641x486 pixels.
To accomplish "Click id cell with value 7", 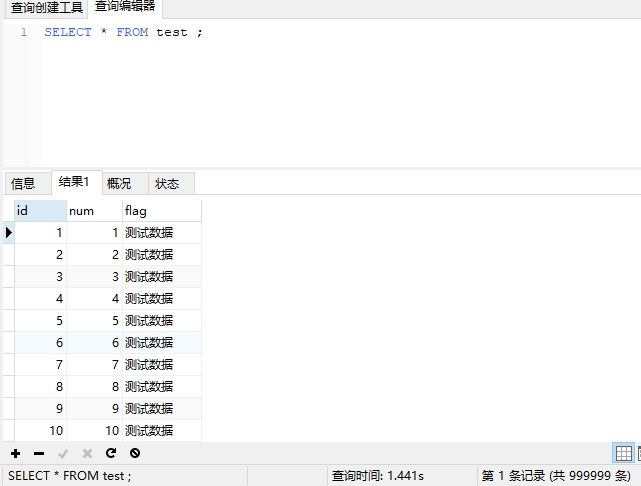I will click(40, 365).
